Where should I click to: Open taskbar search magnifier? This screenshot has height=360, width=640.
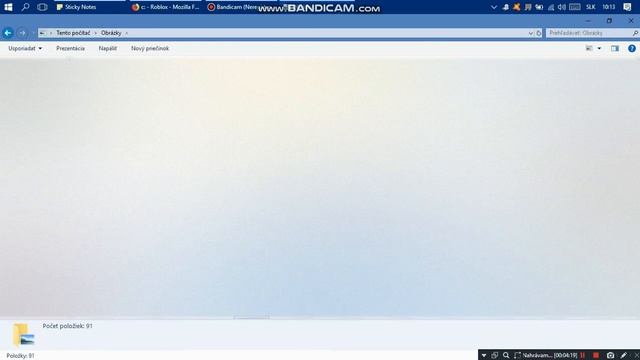[25, 7]
